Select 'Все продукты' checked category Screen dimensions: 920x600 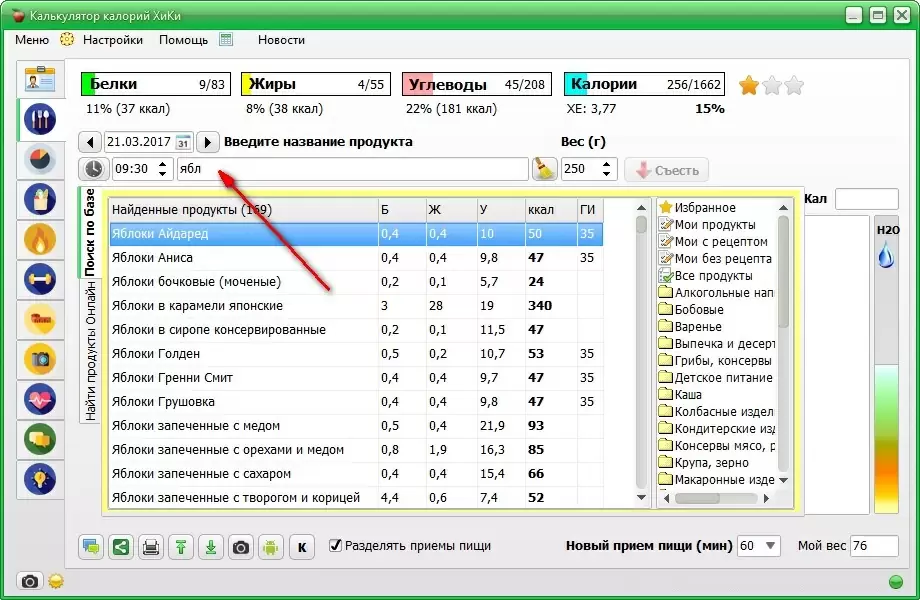pos(712,275)
